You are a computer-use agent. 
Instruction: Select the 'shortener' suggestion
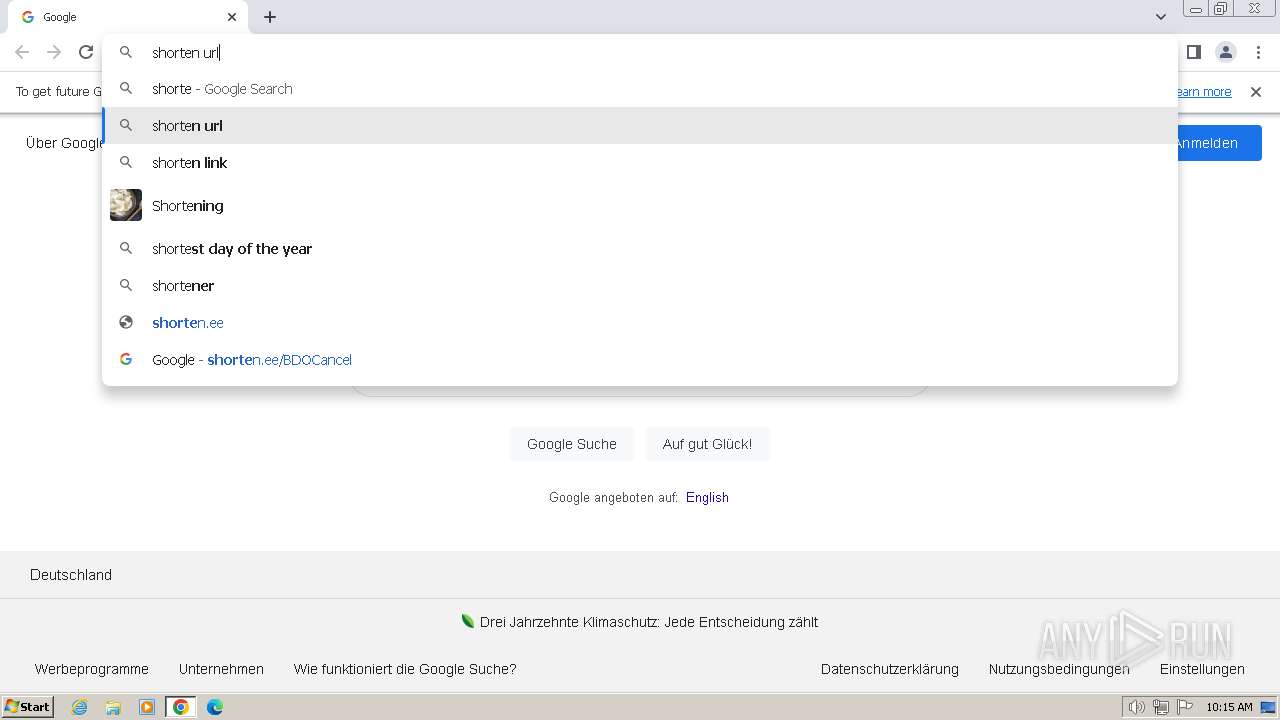coord(640,286)
